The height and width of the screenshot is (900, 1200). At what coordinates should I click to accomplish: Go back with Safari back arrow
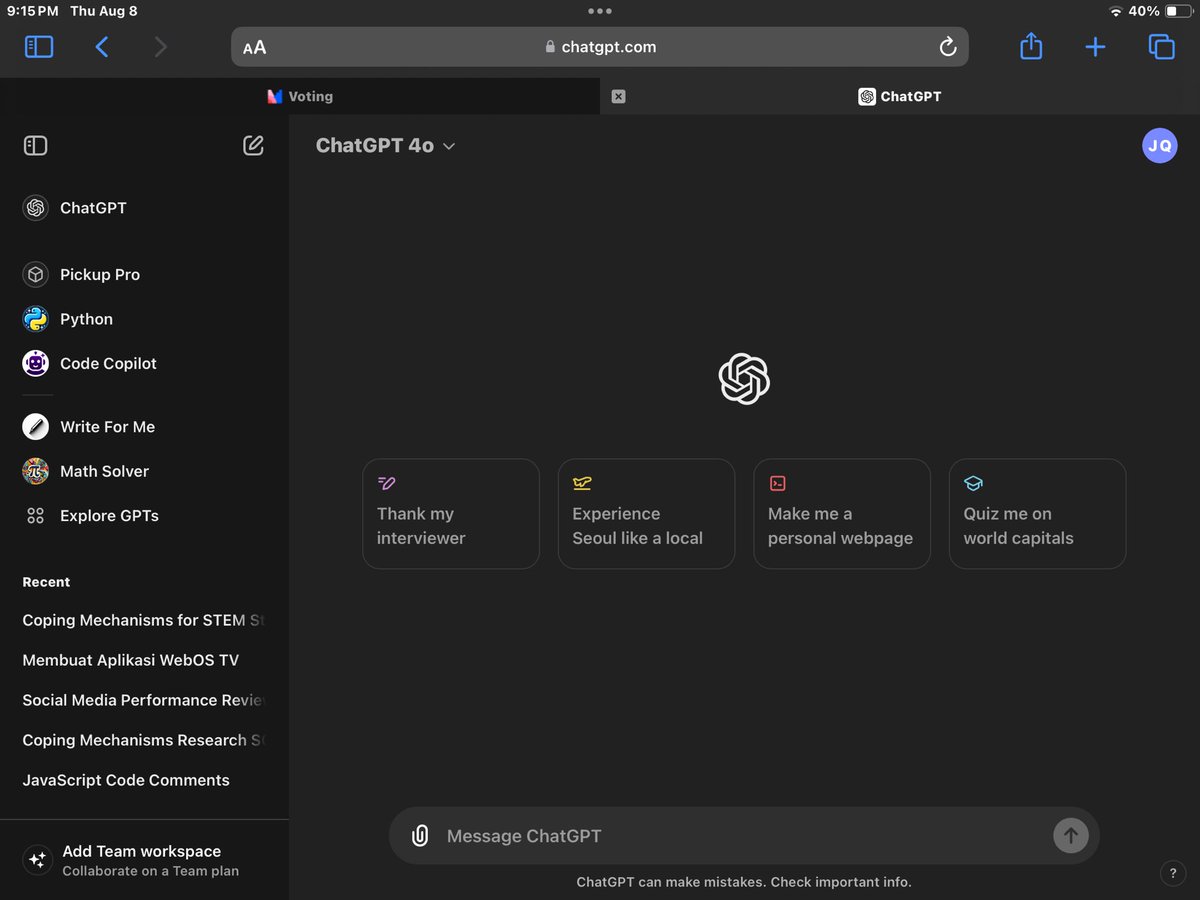(x=101, y=47)
